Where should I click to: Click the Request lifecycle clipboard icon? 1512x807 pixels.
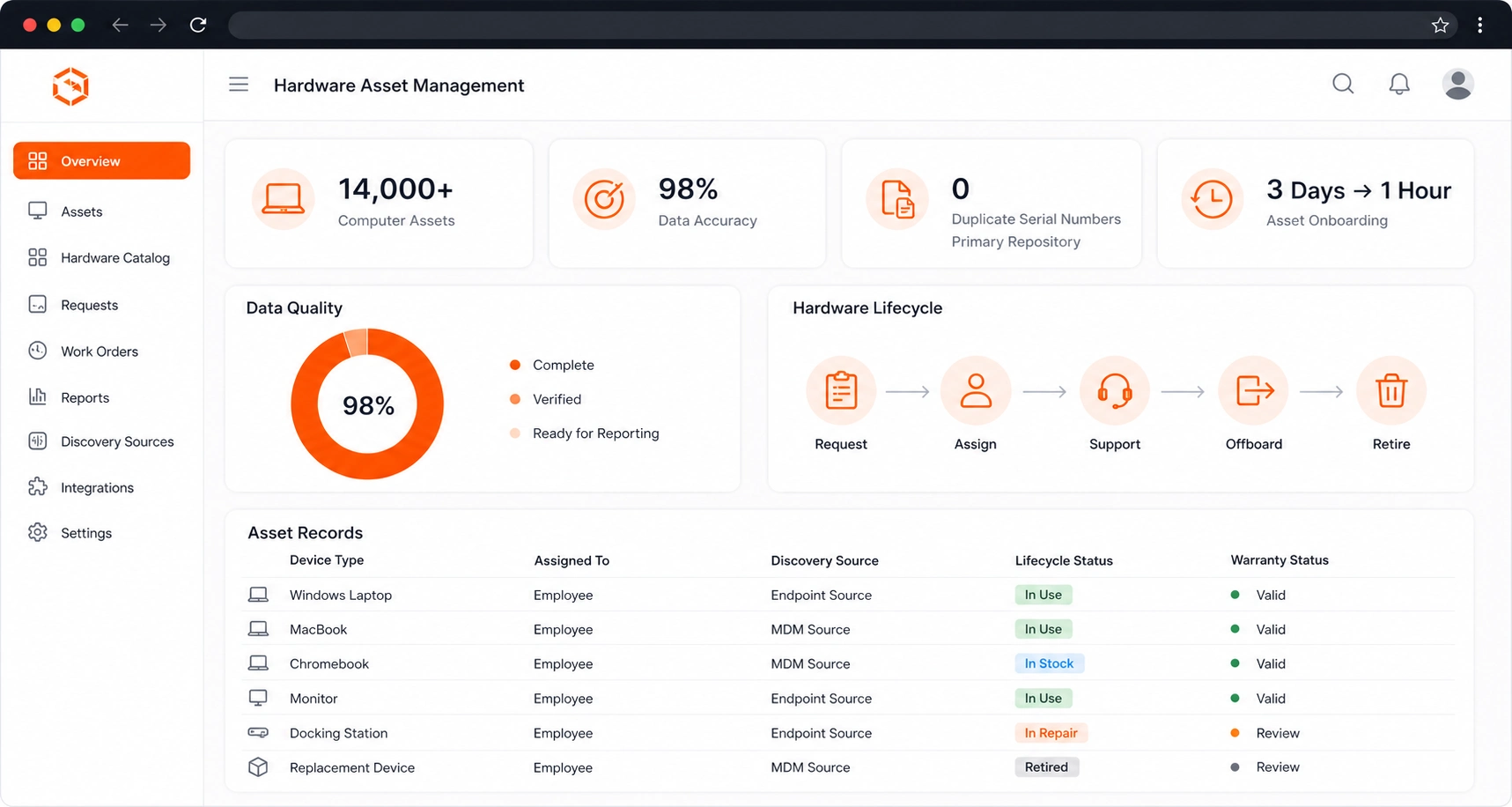(841, 390)
